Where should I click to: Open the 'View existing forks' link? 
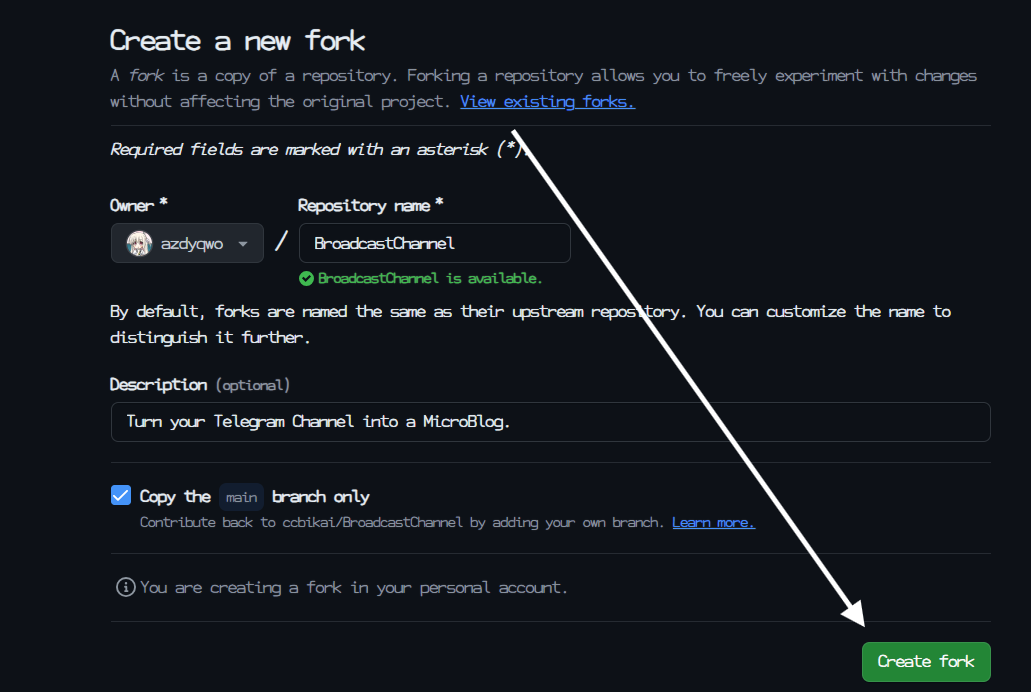[x=547, y=101]
